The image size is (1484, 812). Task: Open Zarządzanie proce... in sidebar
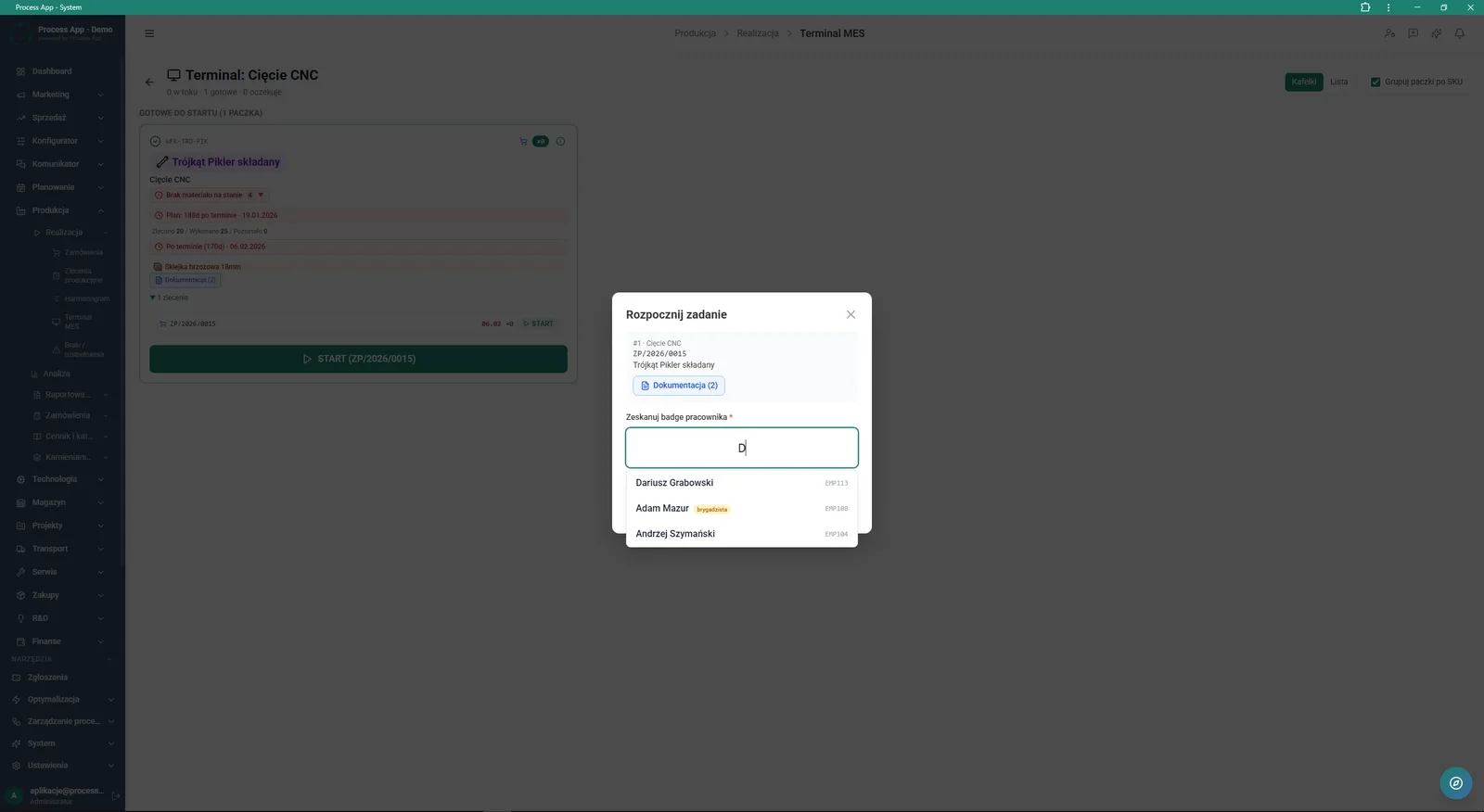click(63, 721)
